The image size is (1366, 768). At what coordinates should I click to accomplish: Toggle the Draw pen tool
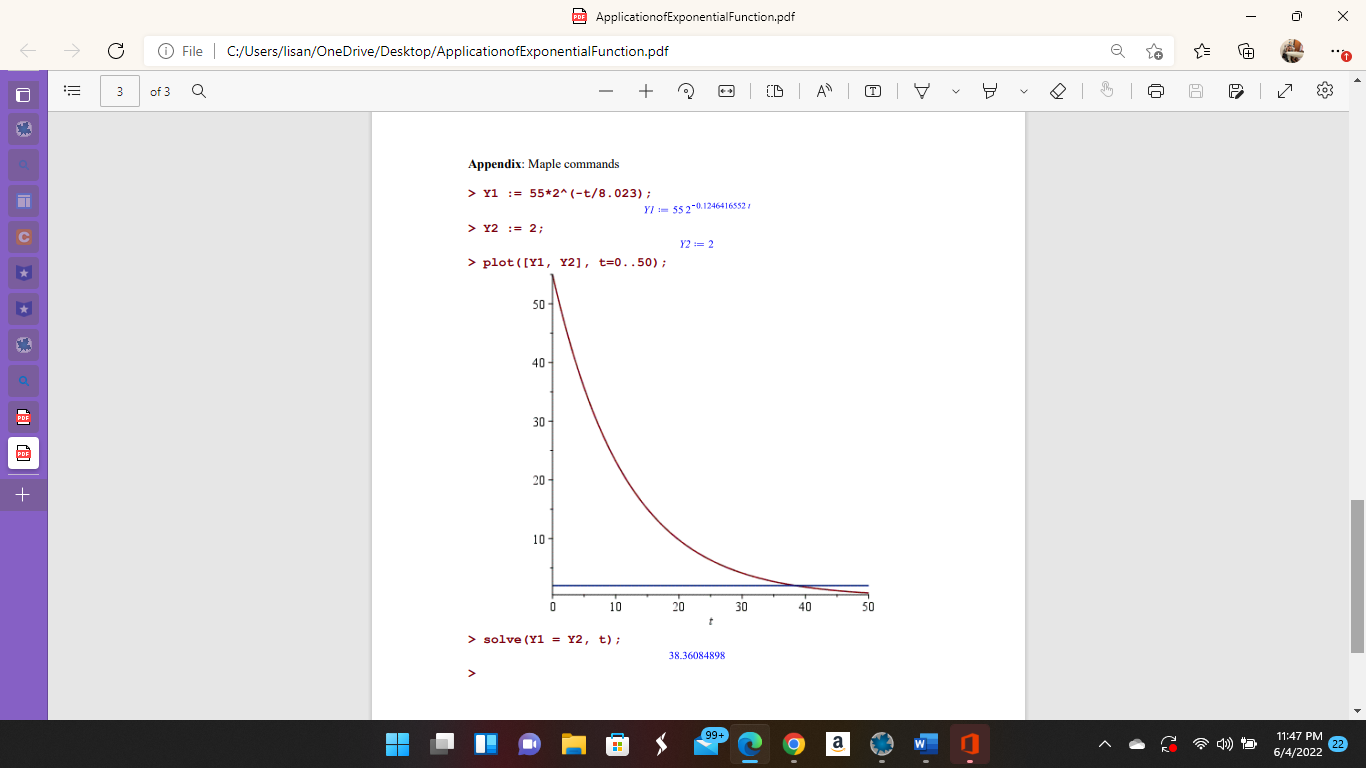pyautogui.click(x=922, y=91)
